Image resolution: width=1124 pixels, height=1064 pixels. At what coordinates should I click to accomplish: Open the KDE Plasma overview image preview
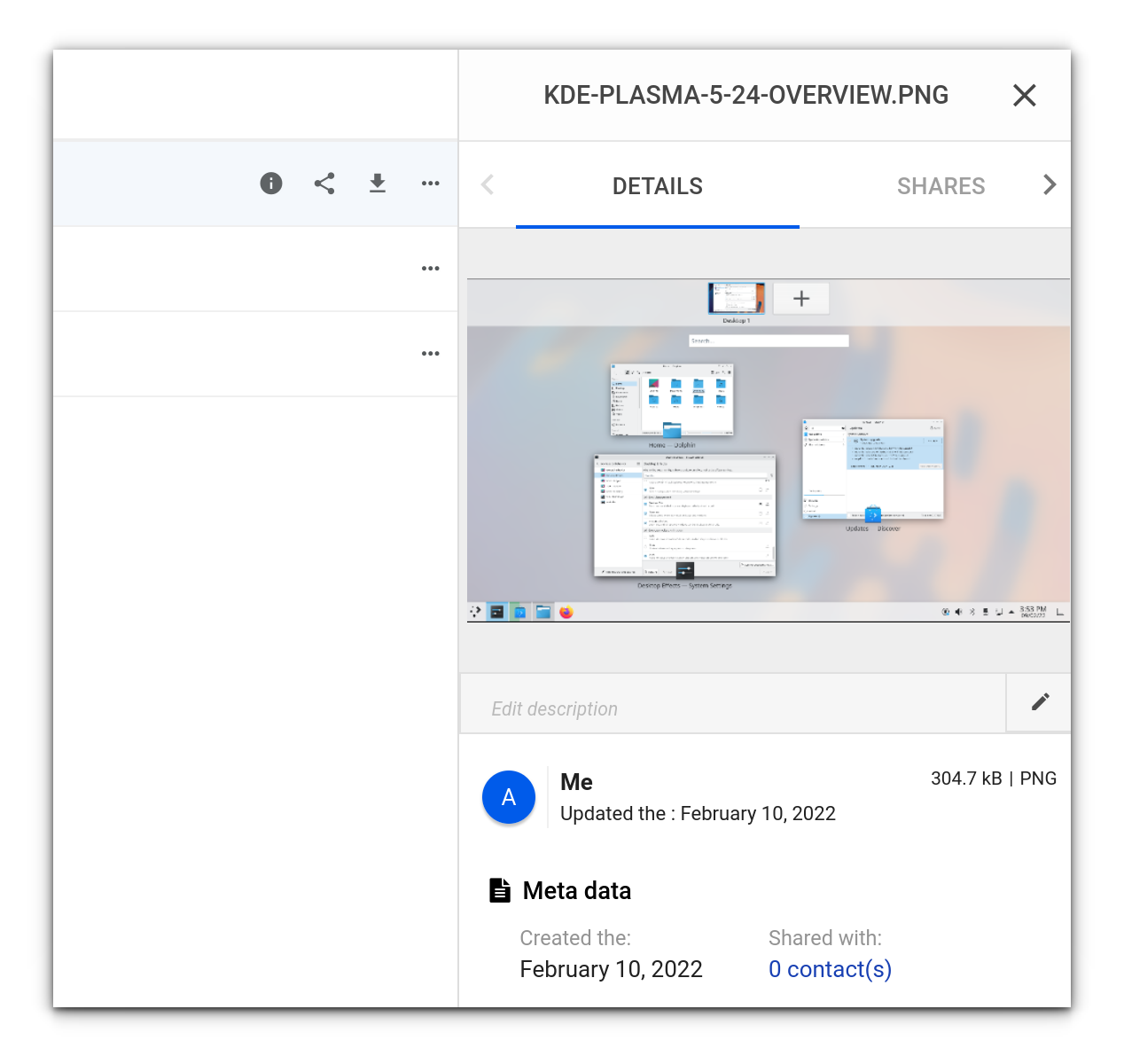click(768, 450)
